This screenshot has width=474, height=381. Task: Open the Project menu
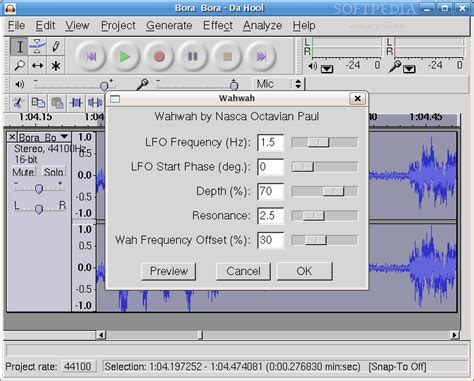tap(118, 26)
